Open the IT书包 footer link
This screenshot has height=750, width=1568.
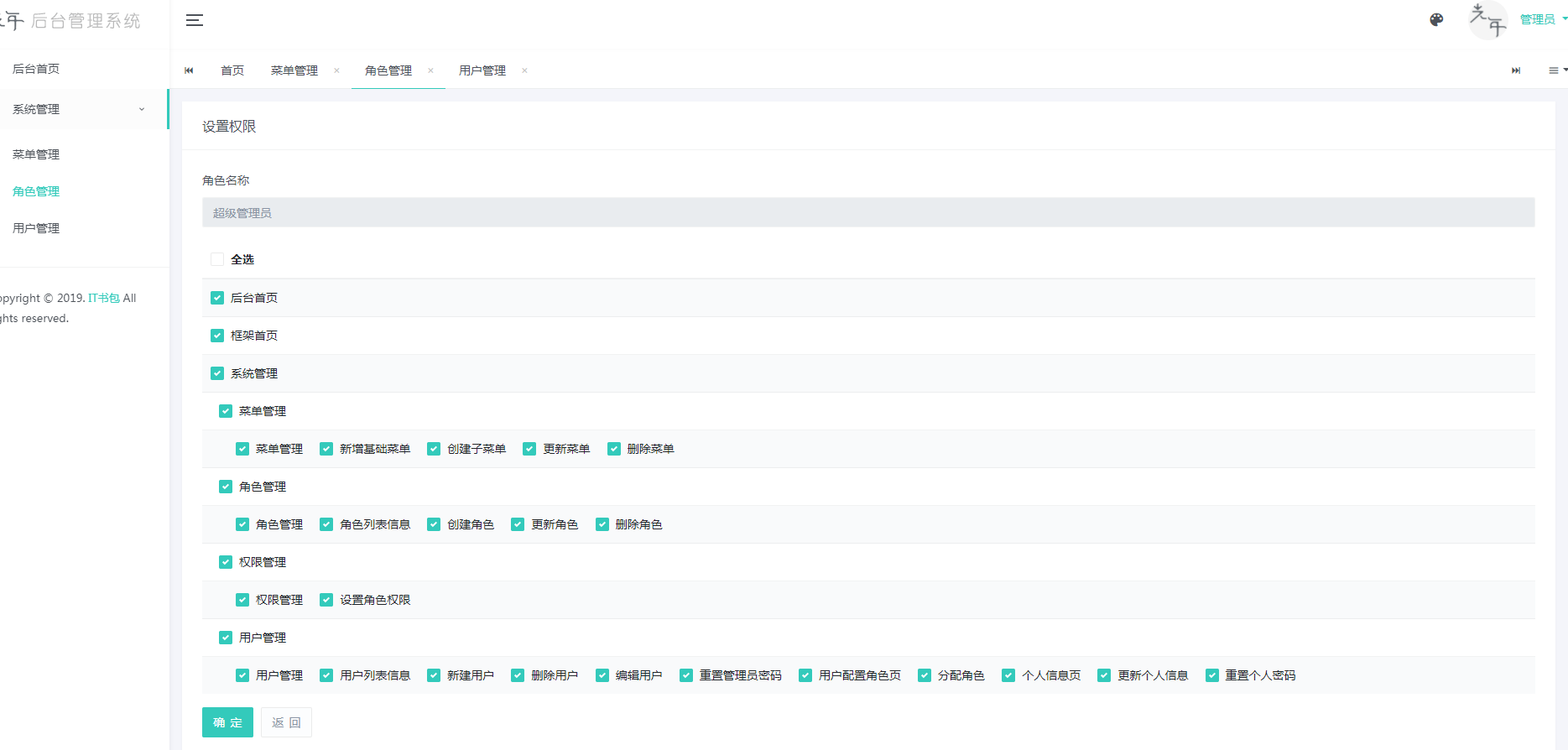click(104, 298)
